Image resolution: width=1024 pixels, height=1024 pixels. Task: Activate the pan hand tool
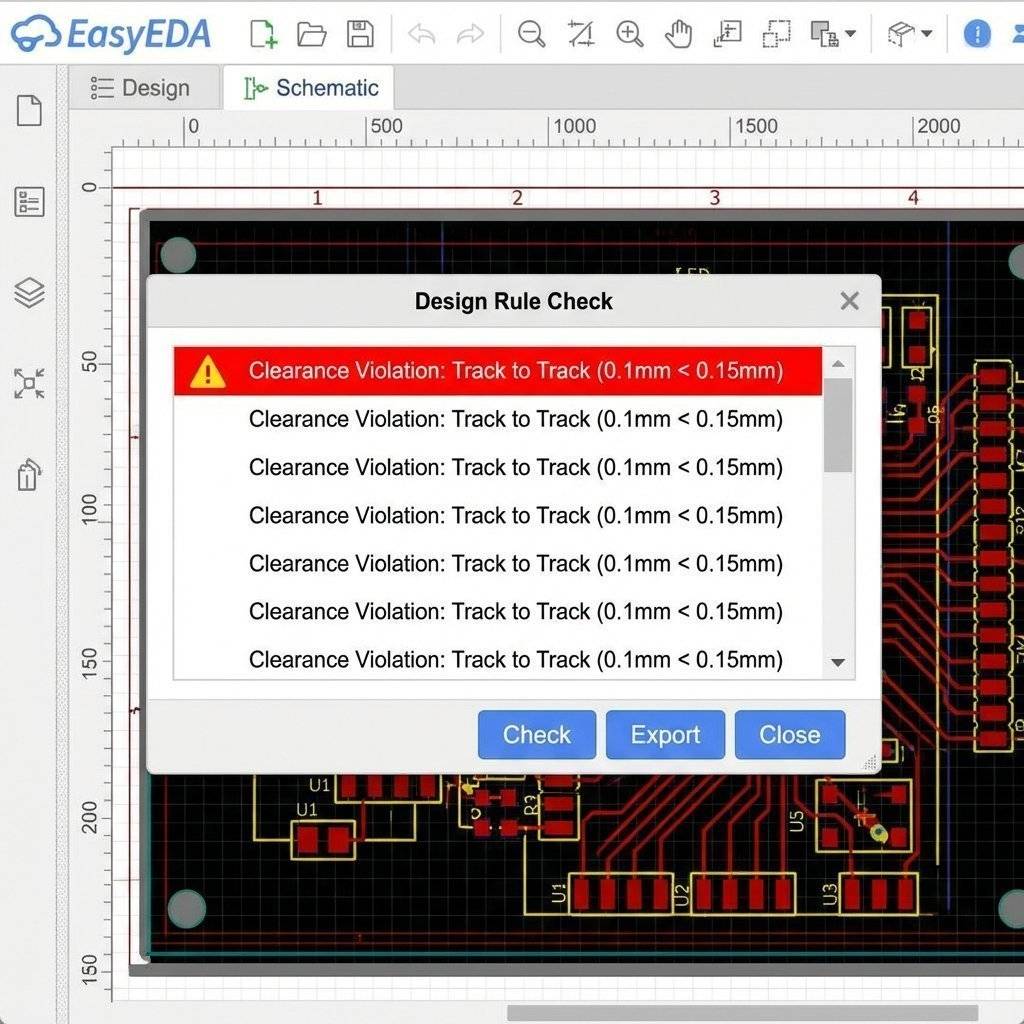677,33
